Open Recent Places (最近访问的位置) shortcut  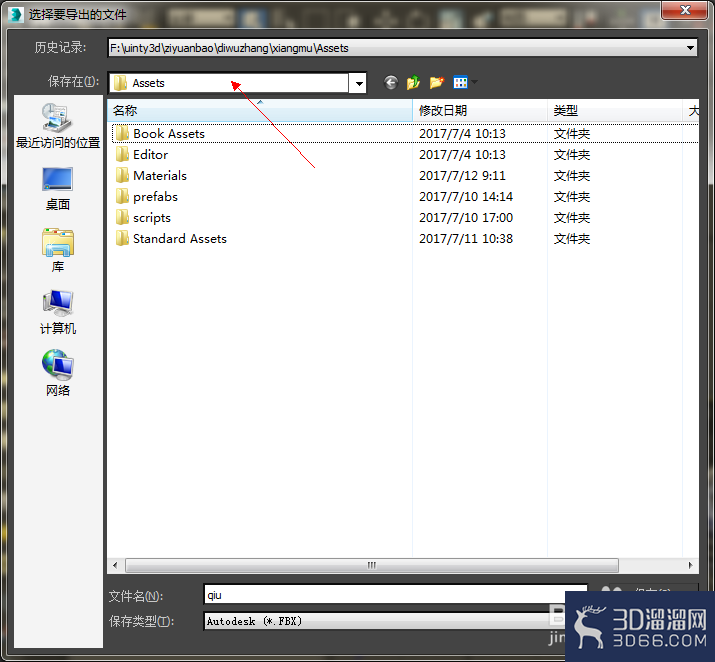58,126
